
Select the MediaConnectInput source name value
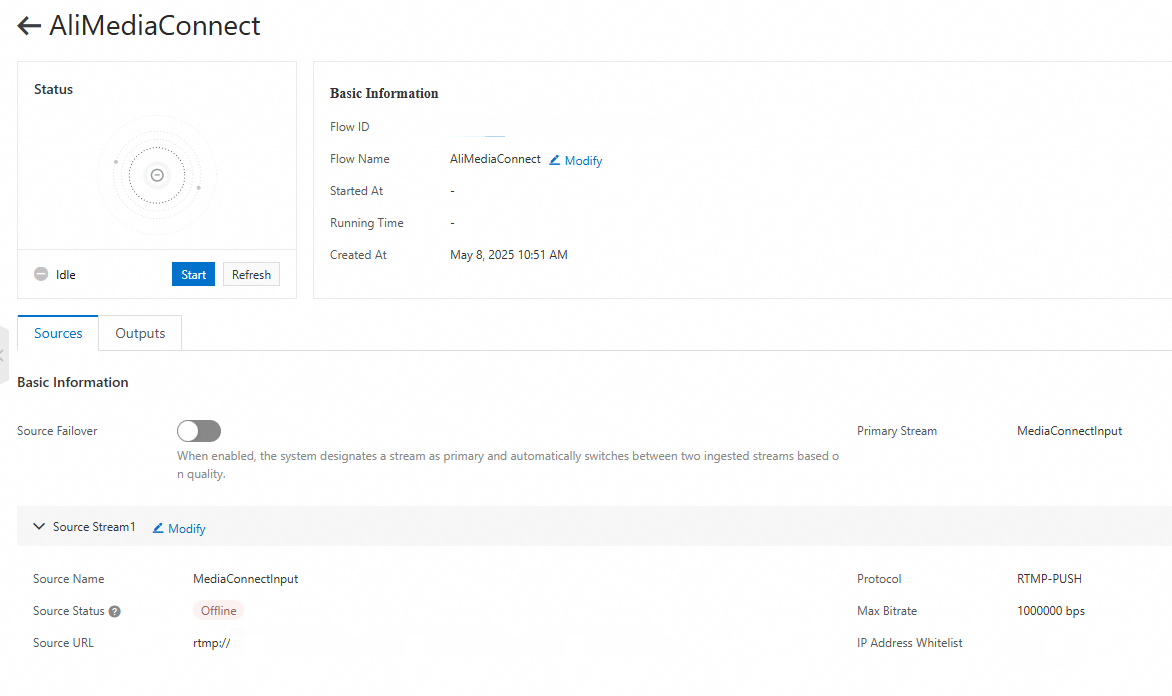[245, 579]
